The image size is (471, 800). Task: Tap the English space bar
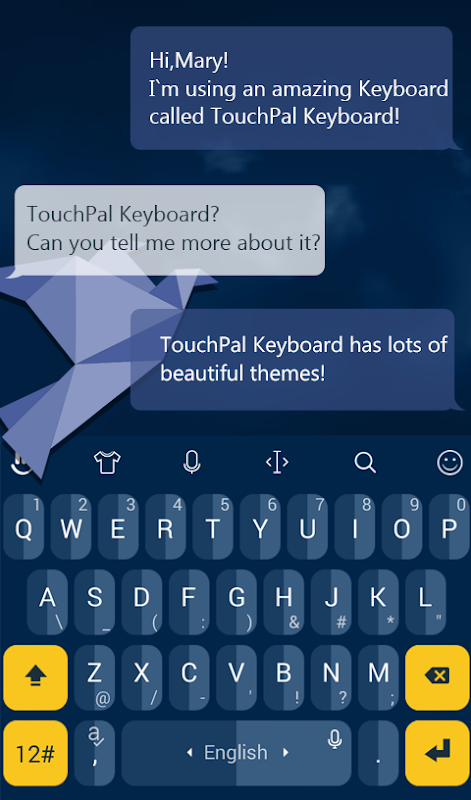pos(236,753)
